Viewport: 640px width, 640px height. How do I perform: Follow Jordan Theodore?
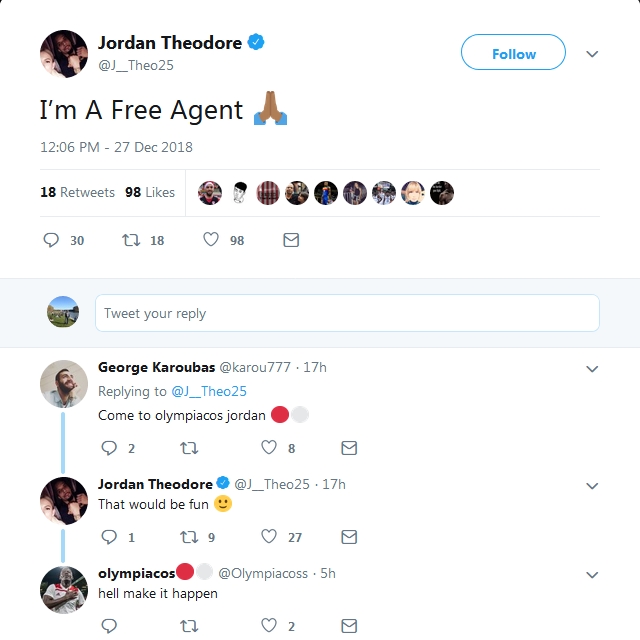point(513,52)
